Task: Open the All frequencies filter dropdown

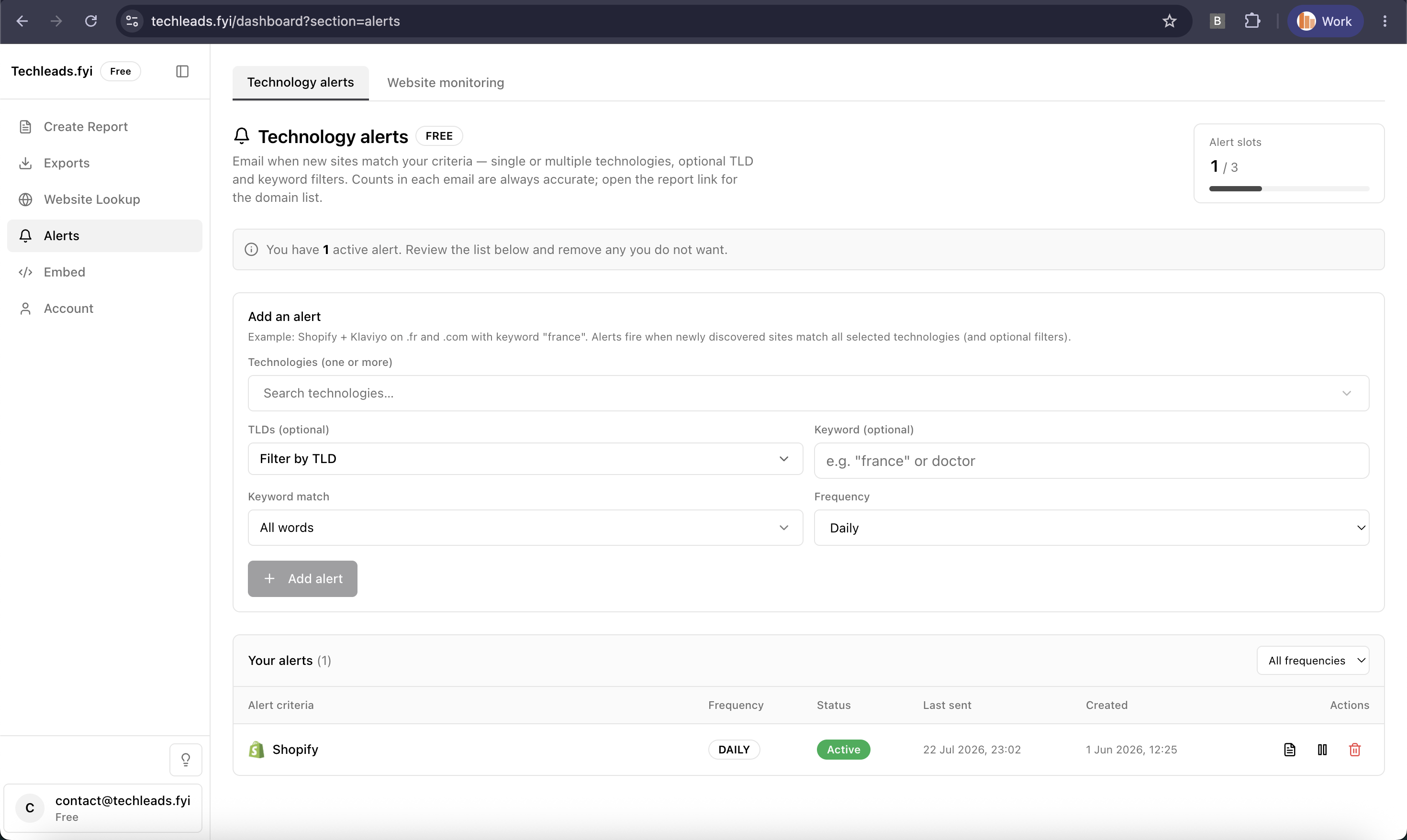Action: pyautogui.click(x=1312, y=661)
